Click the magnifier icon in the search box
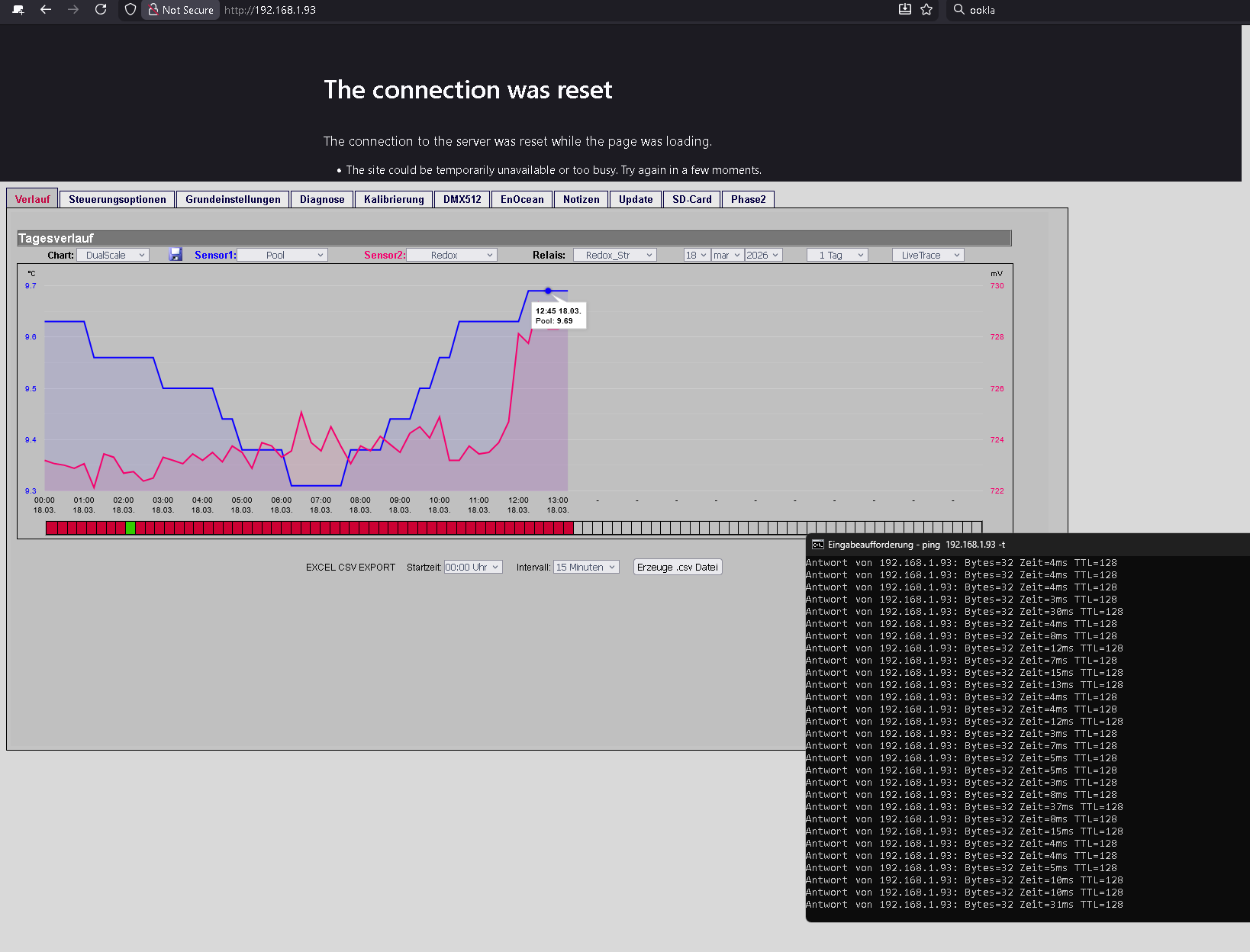 [959, 10]
